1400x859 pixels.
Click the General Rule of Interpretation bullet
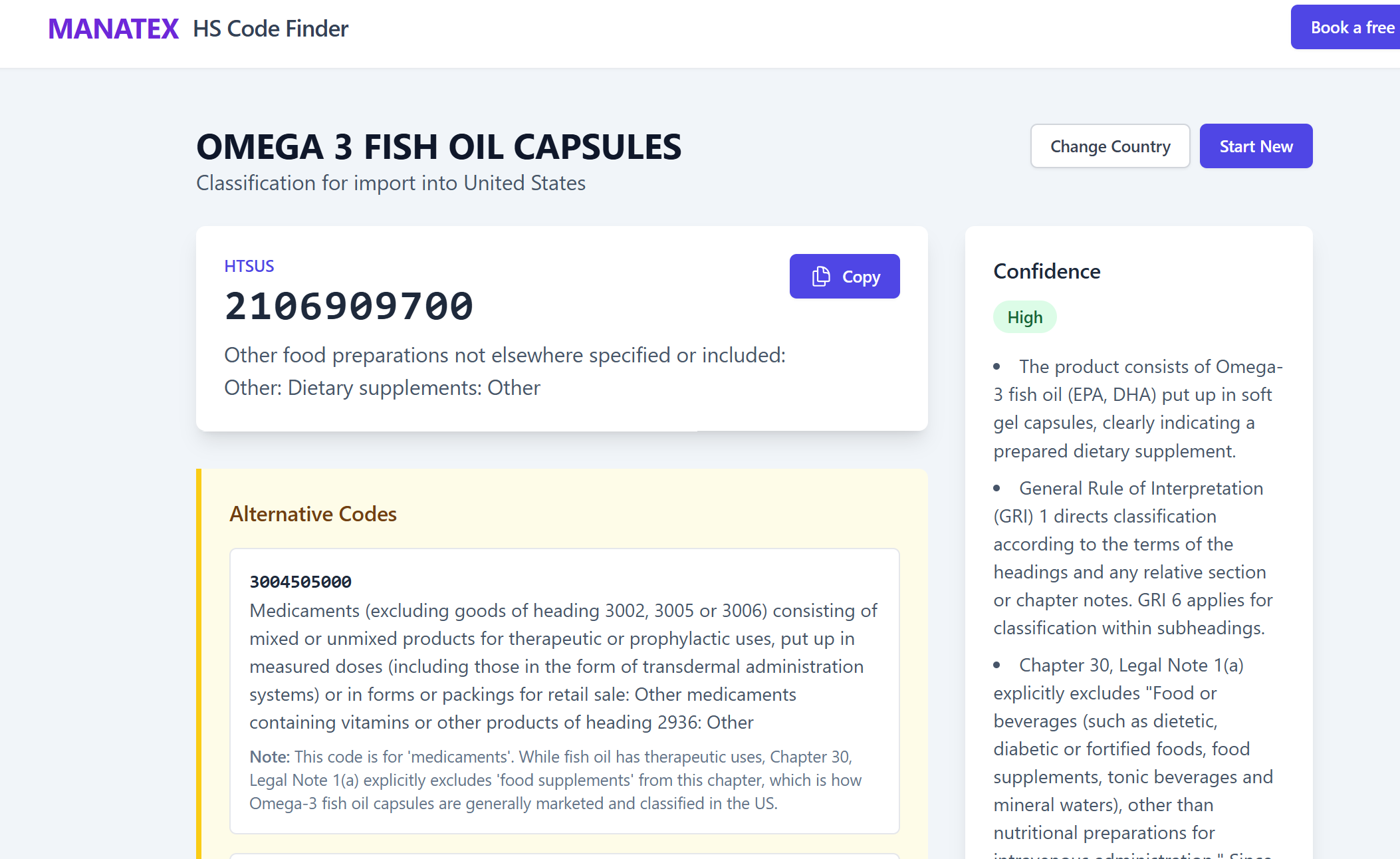point(1133,558)
